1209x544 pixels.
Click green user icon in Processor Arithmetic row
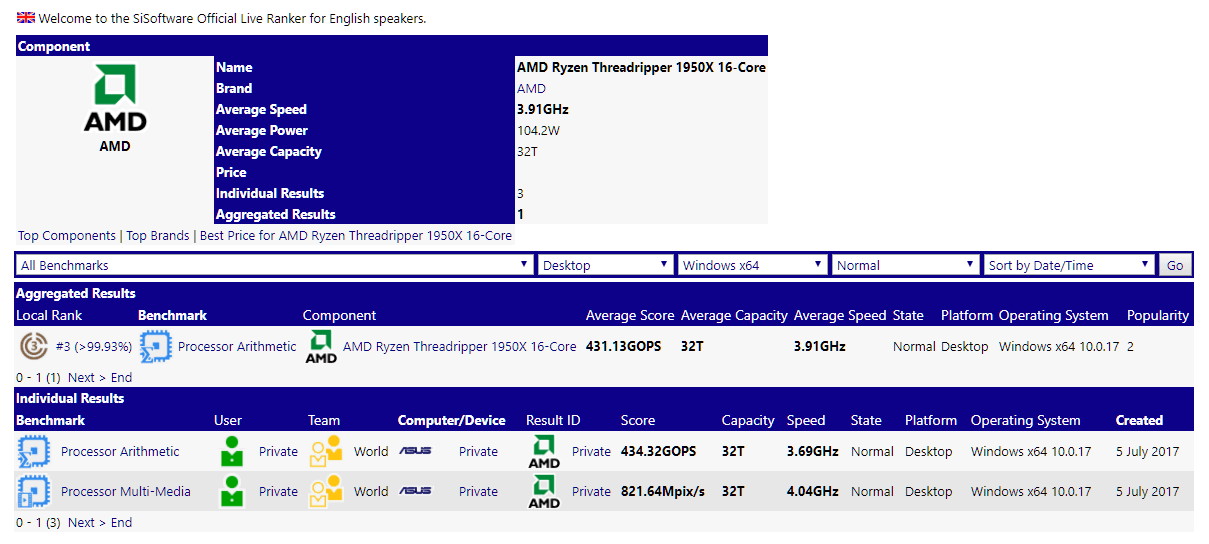(232, 452)
